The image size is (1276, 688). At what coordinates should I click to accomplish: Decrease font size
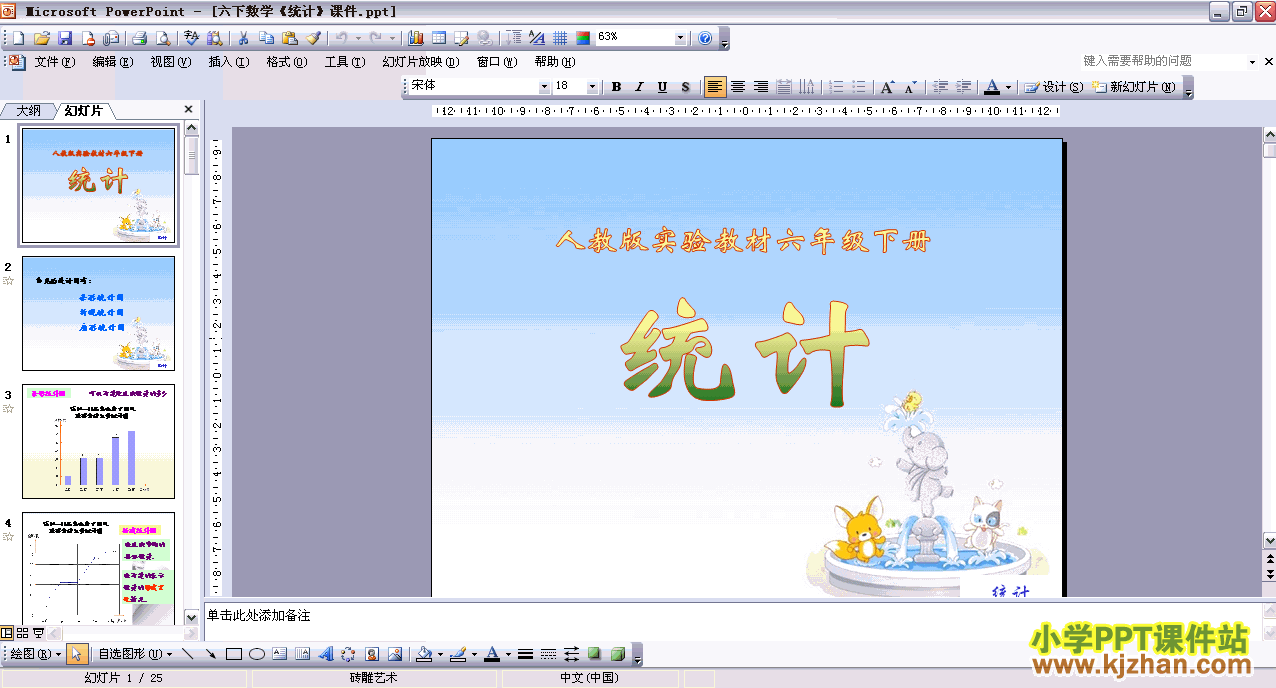(909, 87)
